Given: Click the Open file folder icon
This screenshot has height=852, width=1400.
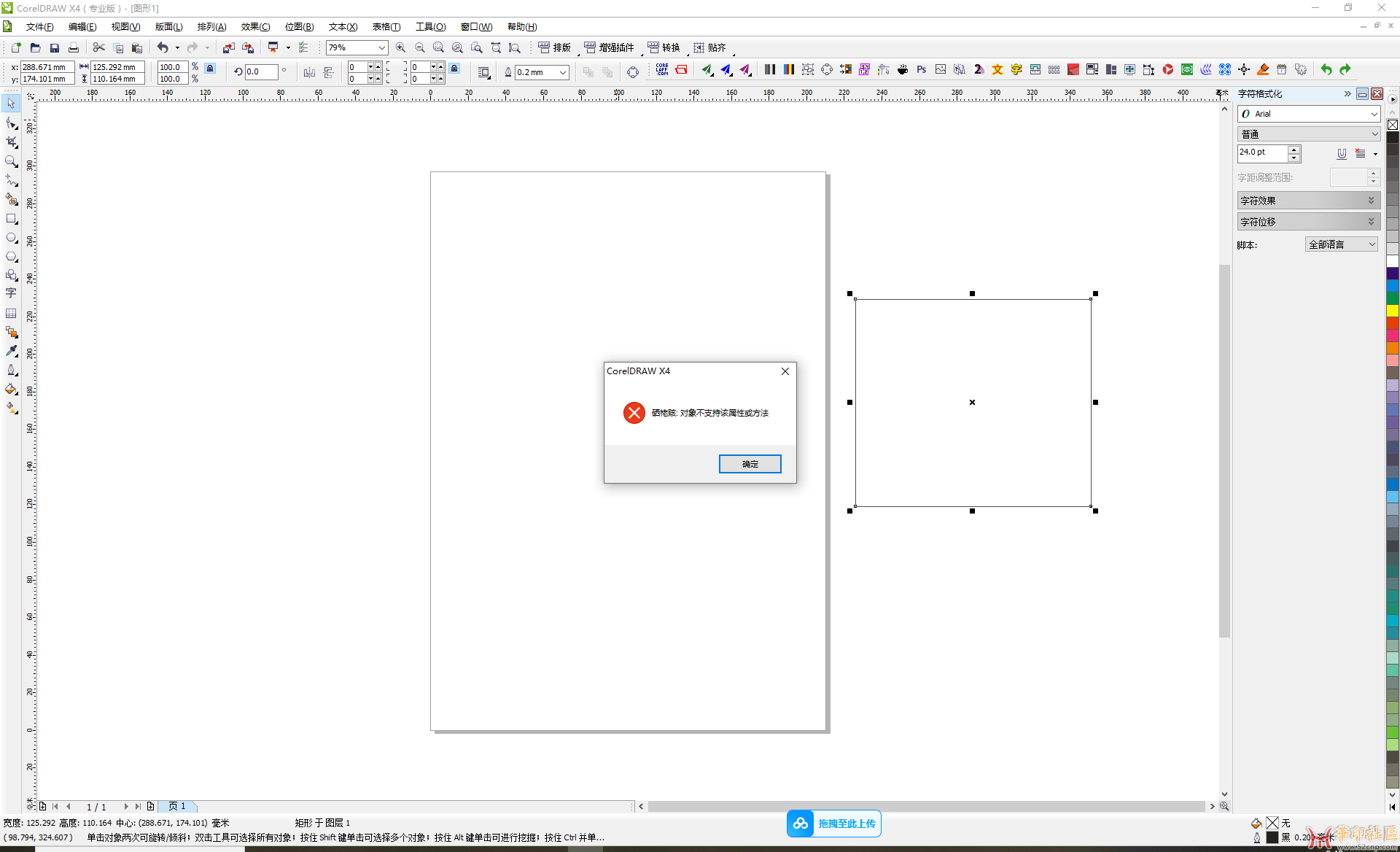Looking at the screenshot, I should pos(35,47).
